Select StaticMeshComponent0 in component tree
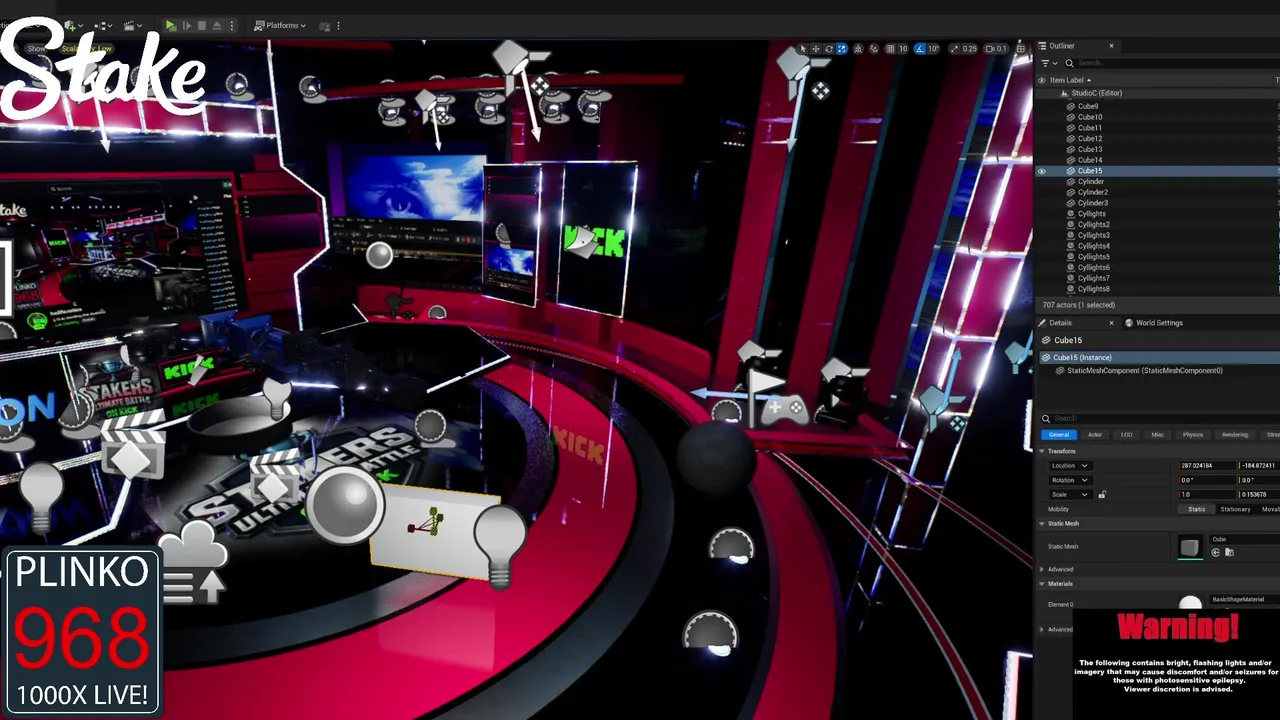1280x720 pixels. pos(1145,371)
